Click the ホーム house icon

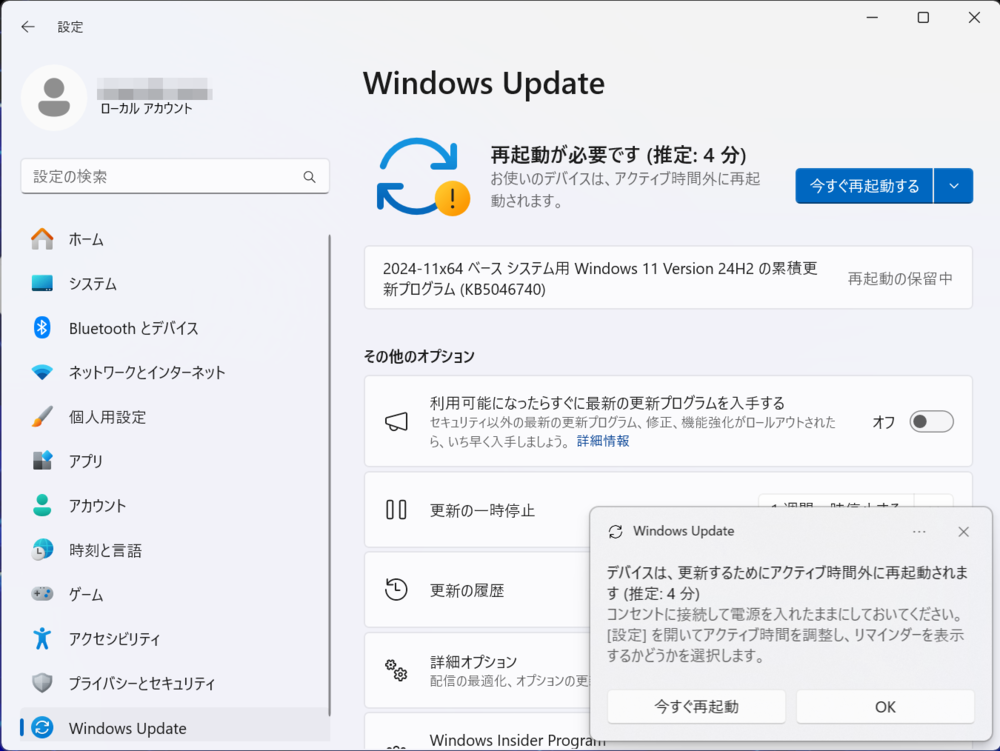42,239
